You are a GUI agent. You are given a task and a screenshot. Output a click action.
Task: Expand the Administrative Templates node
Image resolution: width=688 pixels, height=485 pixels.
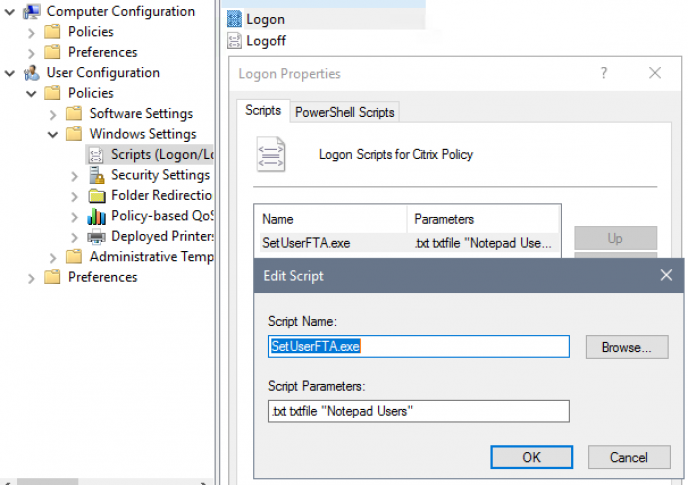53,257
